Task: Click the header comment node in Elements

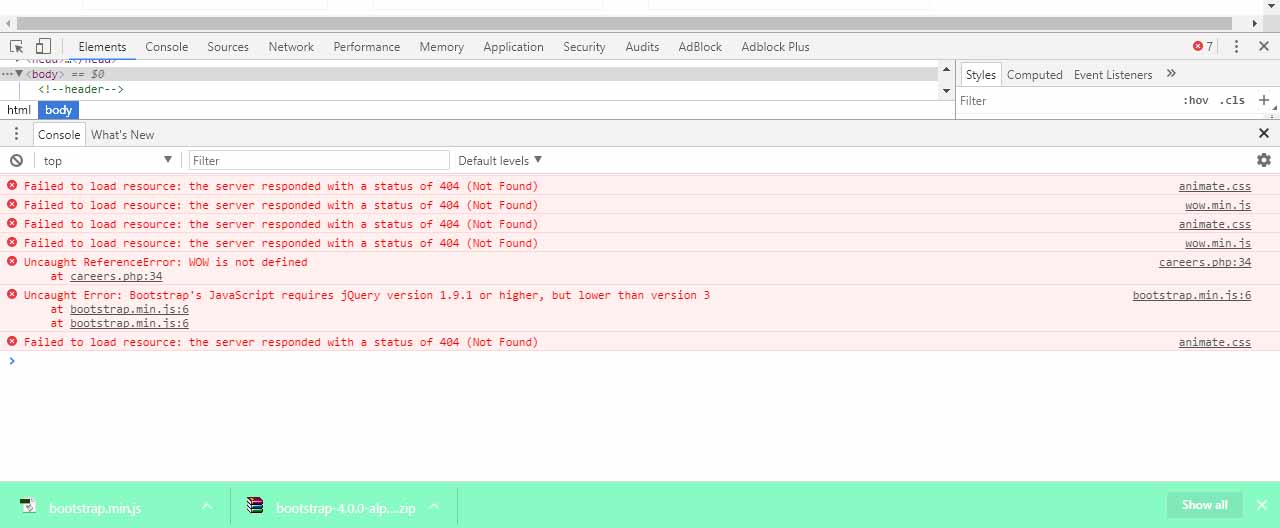Action: pyautogui.click(x=81, y=89)
